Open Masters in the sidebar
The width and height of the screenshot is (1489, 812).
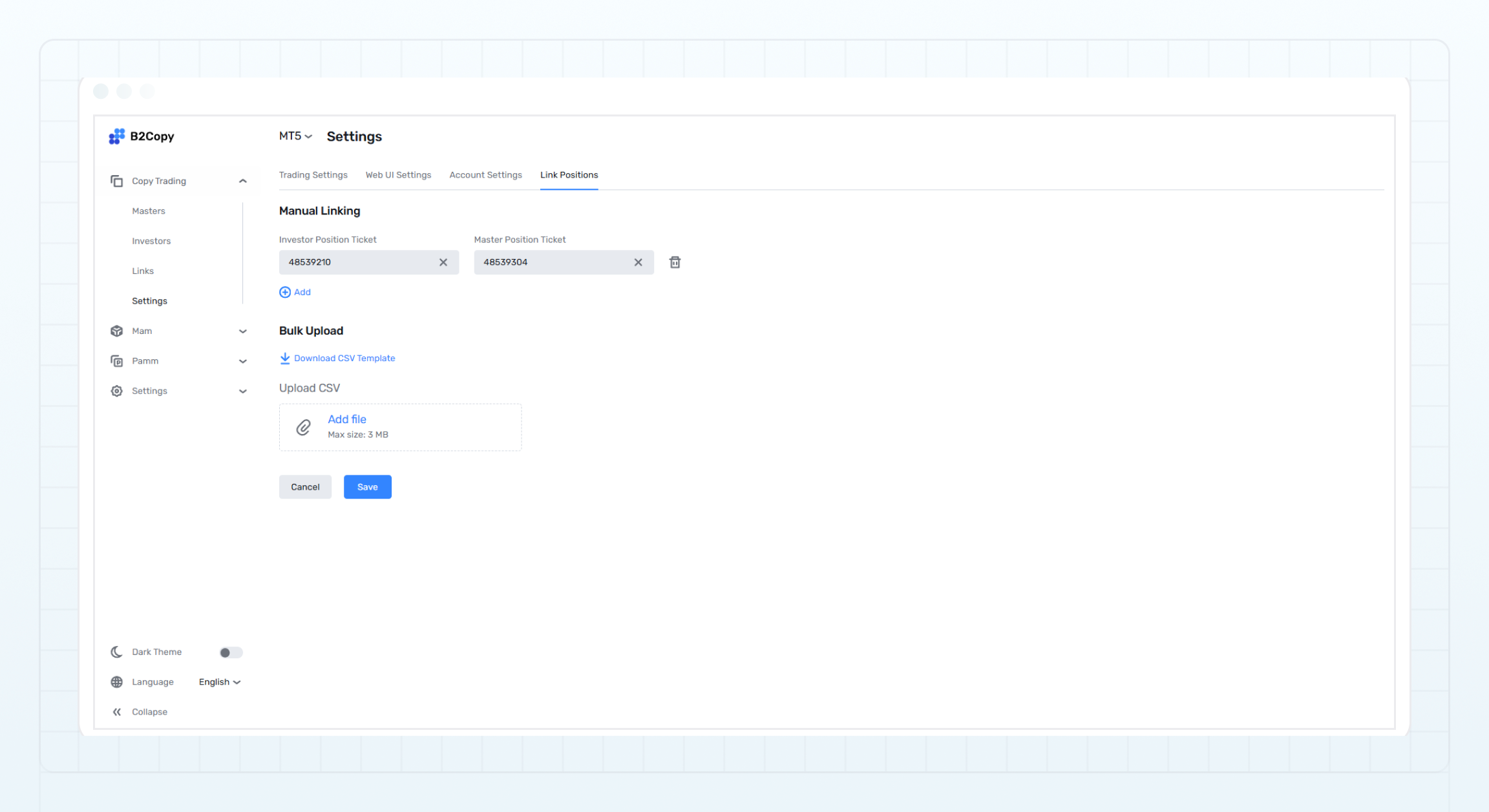point(149,211)
